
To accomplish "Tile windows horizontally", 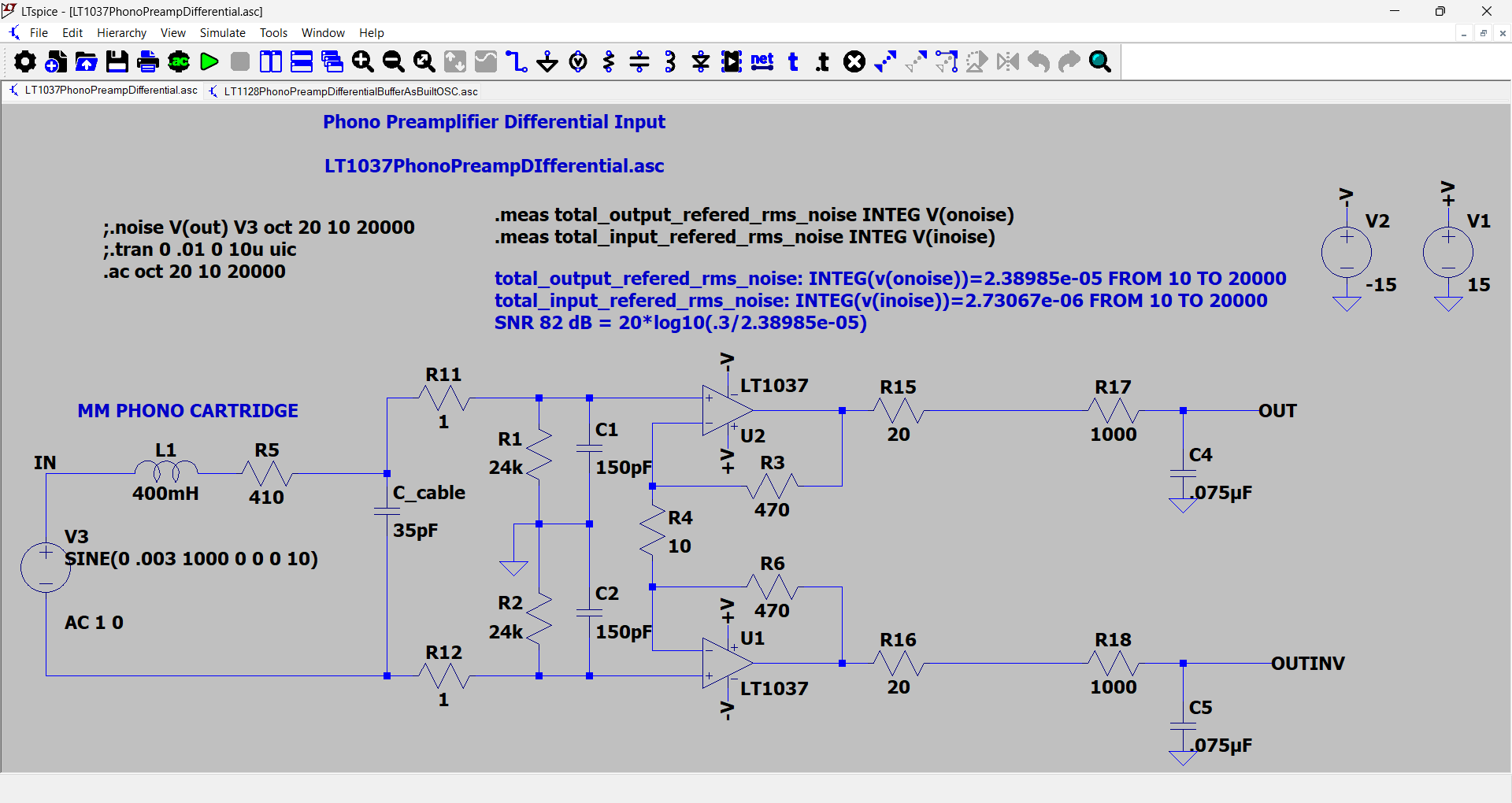I will [x=302, y=61].
